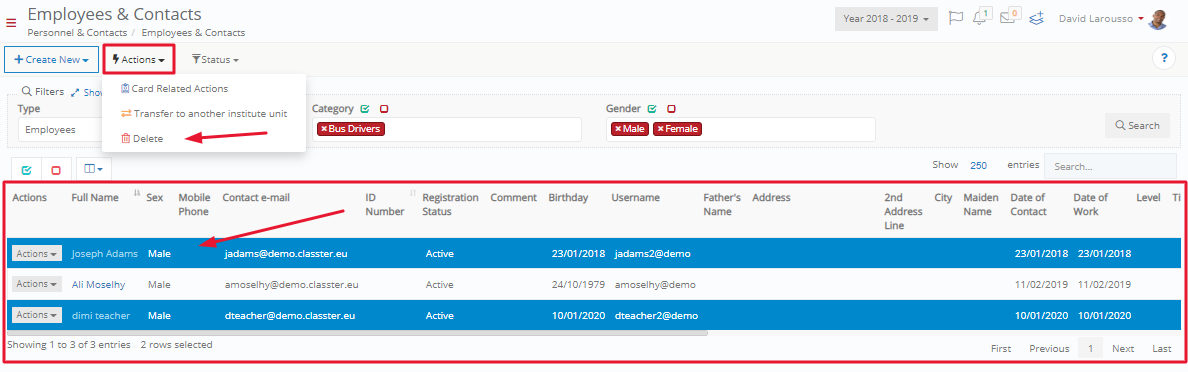Click David Larousso's profile avatar
Image resolution: width=1188 pixels, height=372 pixels.
[x=1158, y=19]
